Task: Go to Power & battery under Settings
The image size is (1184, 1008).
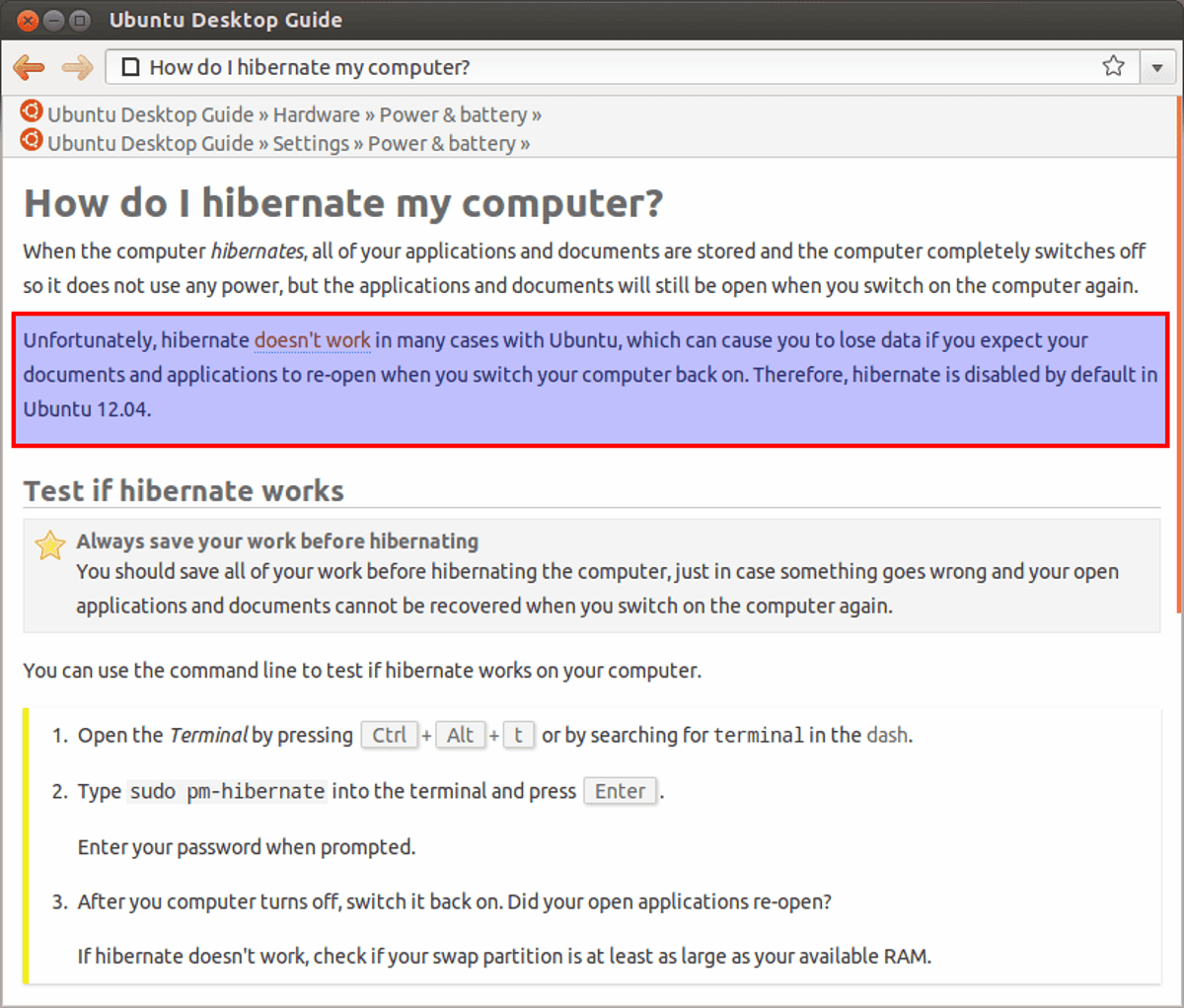Action: (x=441, y=144)
